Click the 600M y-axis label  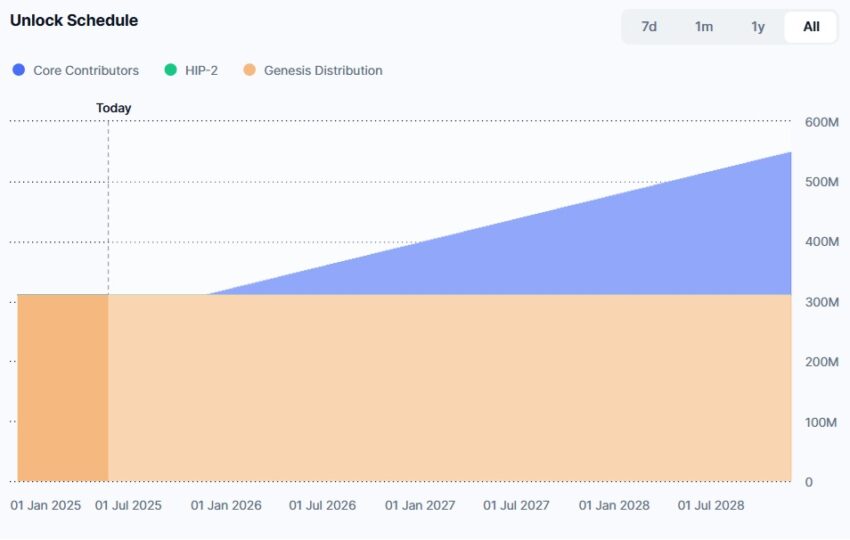click(822, 122)
